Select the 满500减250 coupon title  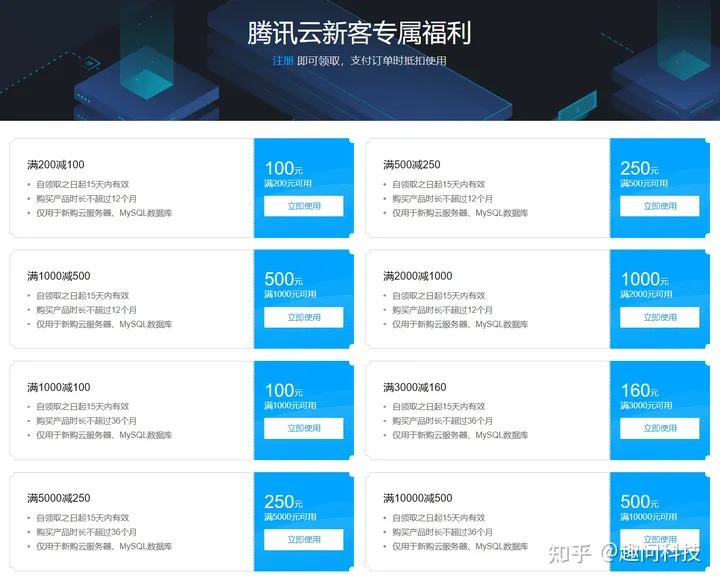click(413, 165)
